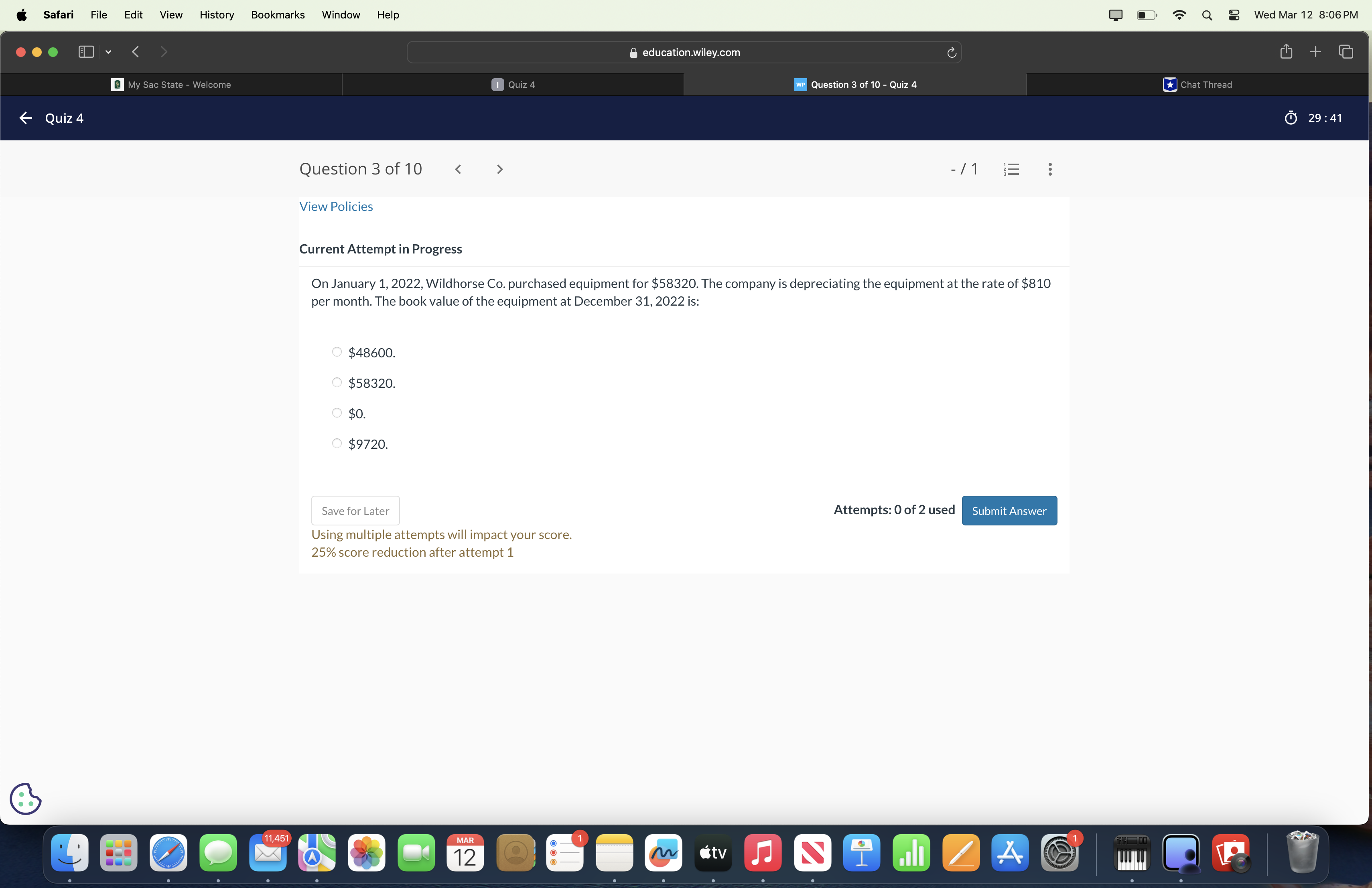Submit your answer for Question 3
The image size is (1372, 888).
(1009, 511)
